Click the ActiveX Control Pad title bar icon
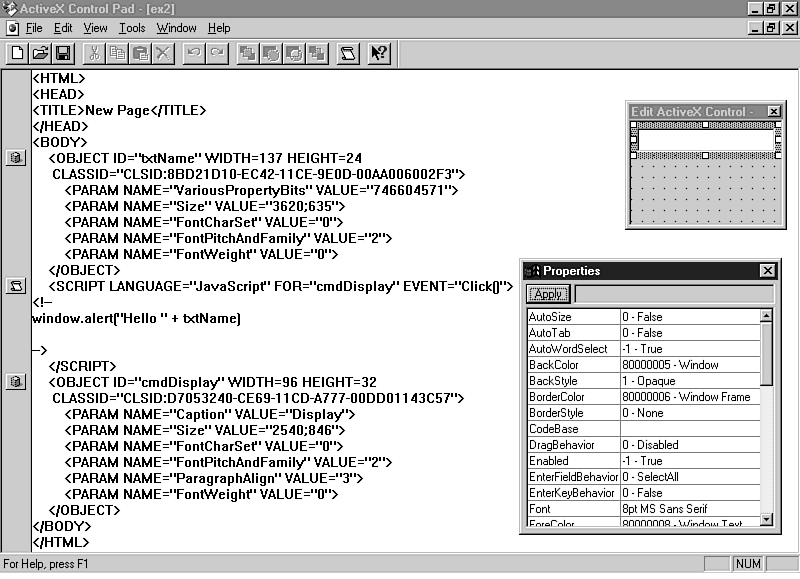This screenshot has width=800, height=579. coord(10,9)
